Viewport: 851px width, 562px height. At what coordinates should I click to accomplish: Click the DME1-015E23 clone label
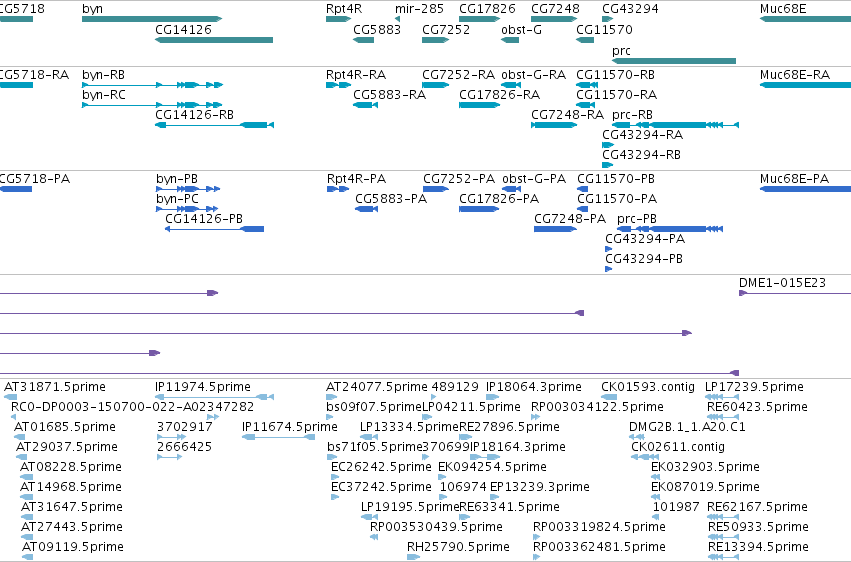click(x=782, y=283)
